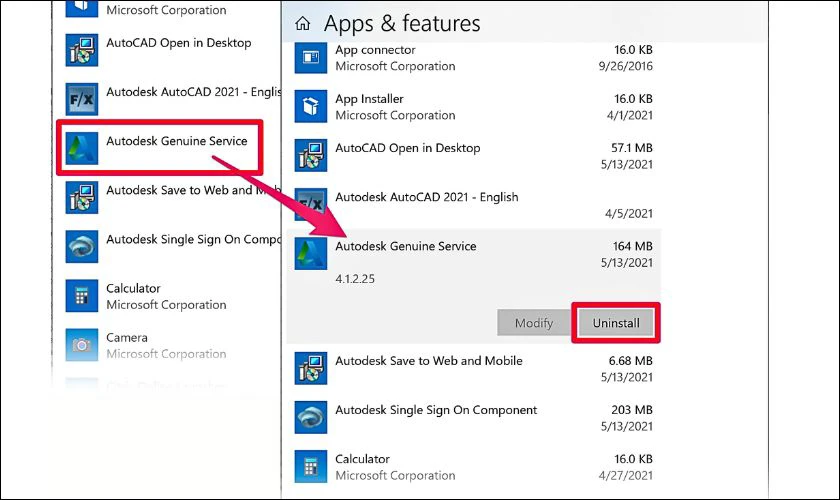Select Autodesk Single Sign On Component name, right list
Viewport: 840px width, 500px height.
pyautogui.click(x=436, y=410)
